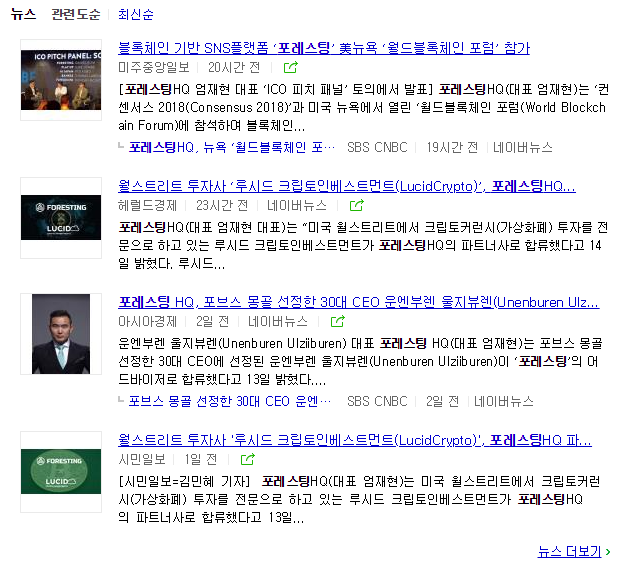Click share icon next to 20시간 전

pyautogui.click(x=290, y=68)
